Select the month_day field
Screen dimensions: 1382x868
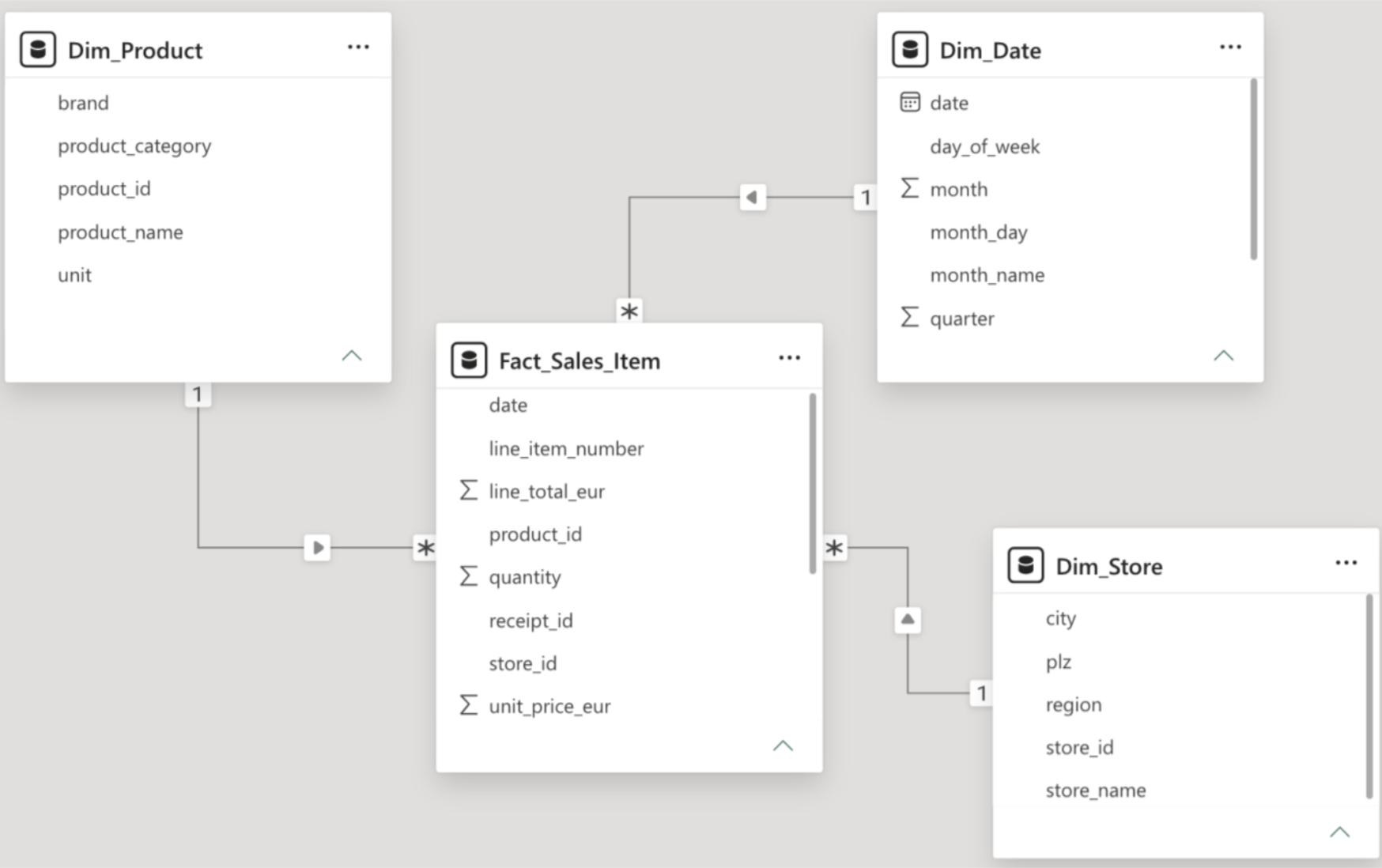click(979, 232)
